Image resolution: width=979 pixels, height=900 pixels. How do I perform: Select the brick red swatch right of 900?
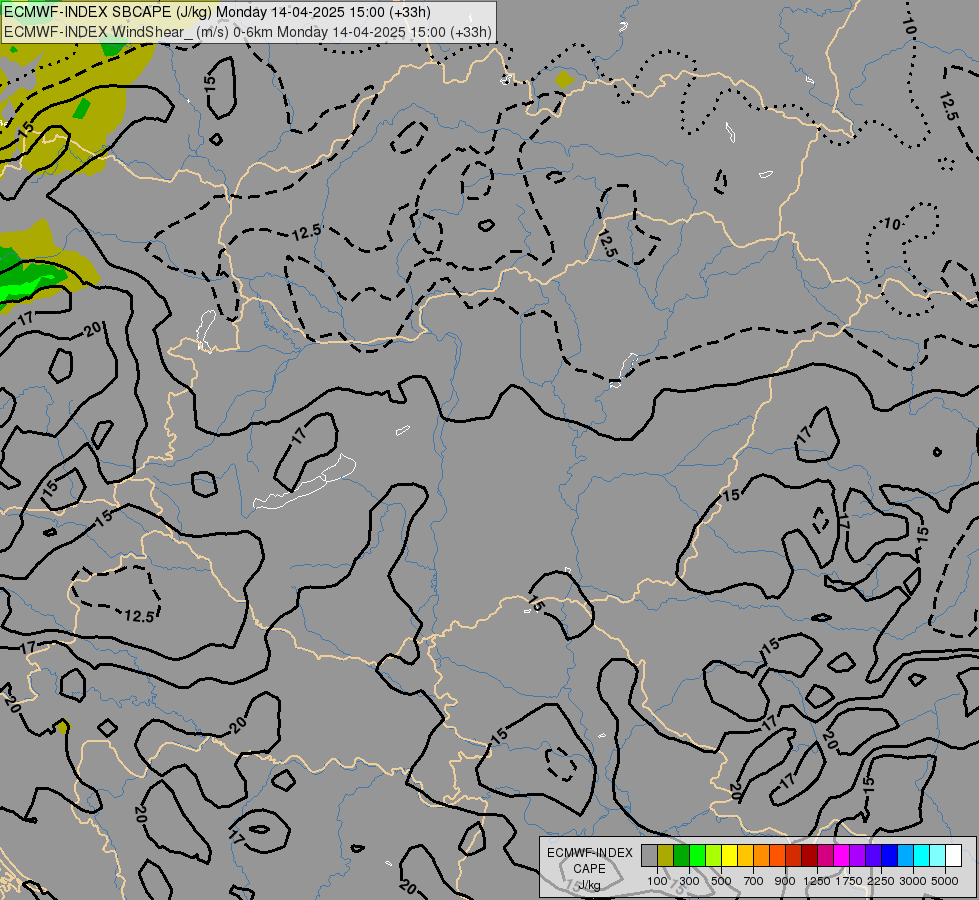(x=793, y=856)
